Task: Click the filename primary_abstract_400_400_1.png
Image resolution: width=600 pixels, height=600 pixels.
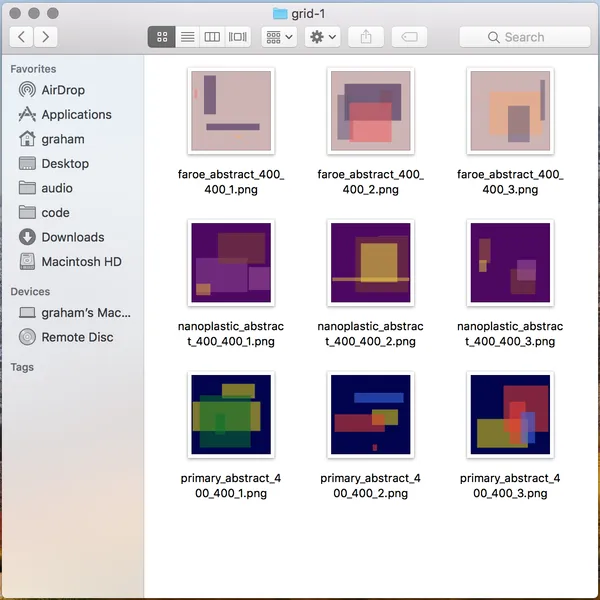Action: point(231,486)
